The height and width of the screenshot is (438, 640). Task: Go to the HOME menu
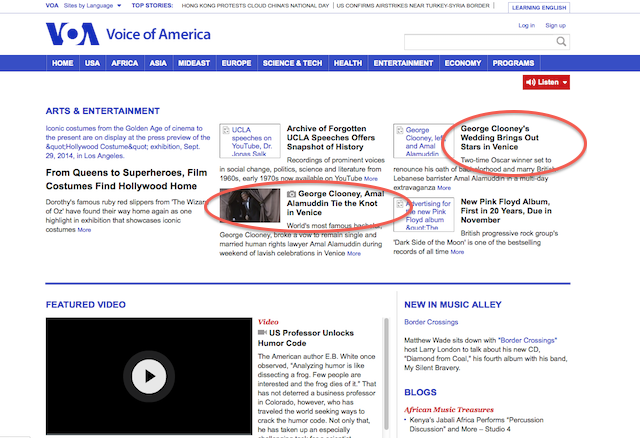pyautogui.click(x=62, y=63)
